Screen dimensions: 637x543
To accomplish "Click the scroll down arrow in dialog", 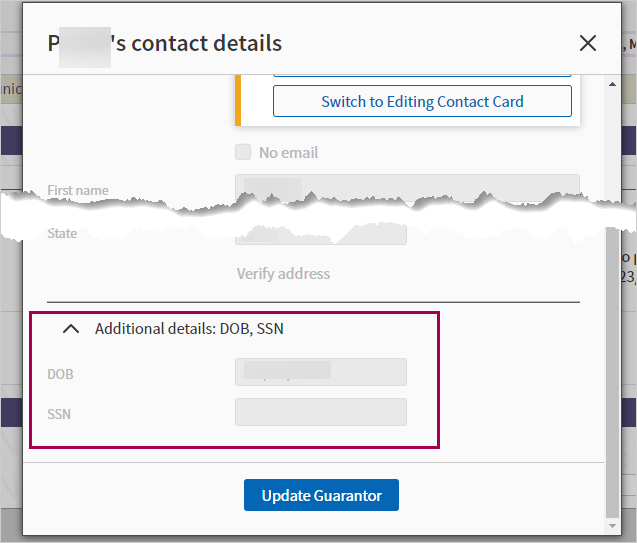I will [x=613, y=524].
